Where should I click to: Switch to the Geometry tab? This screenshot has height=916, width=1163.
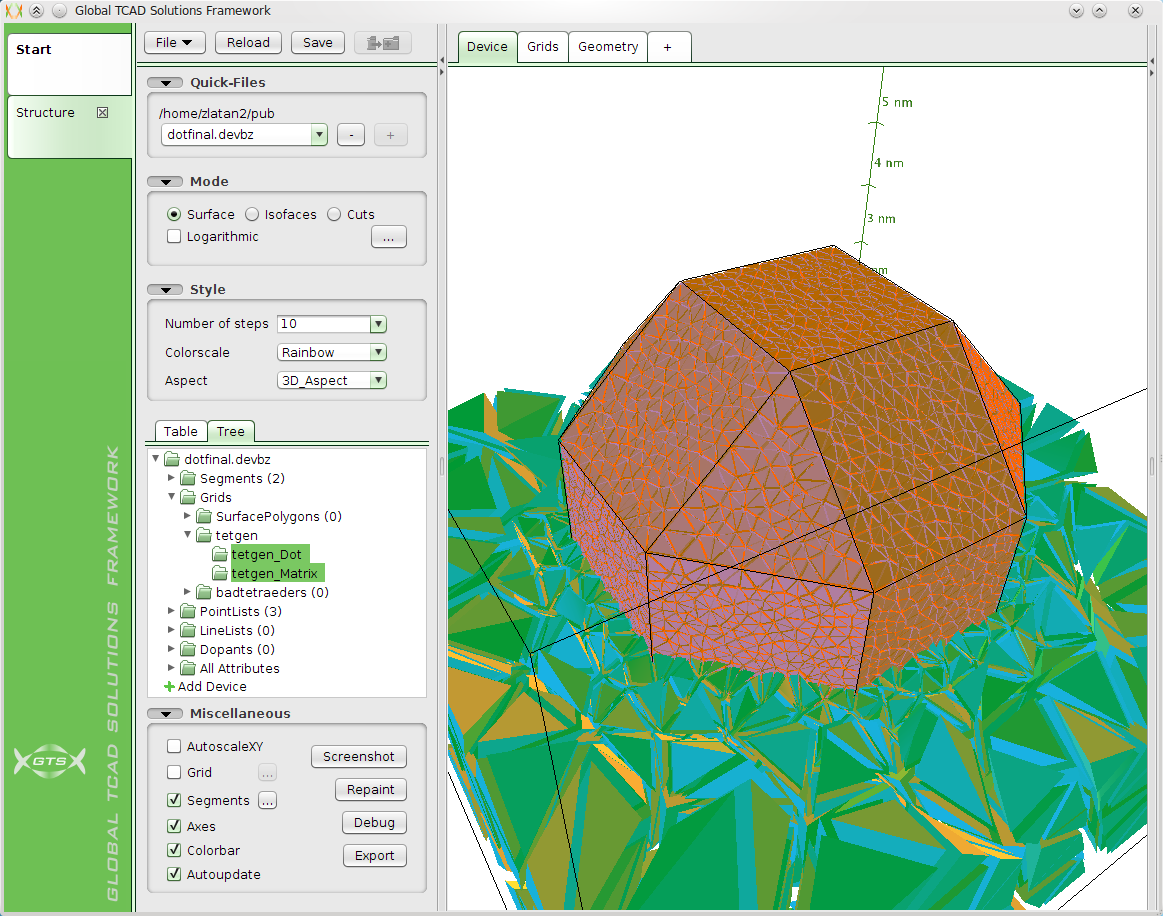[x=607, y=47]
